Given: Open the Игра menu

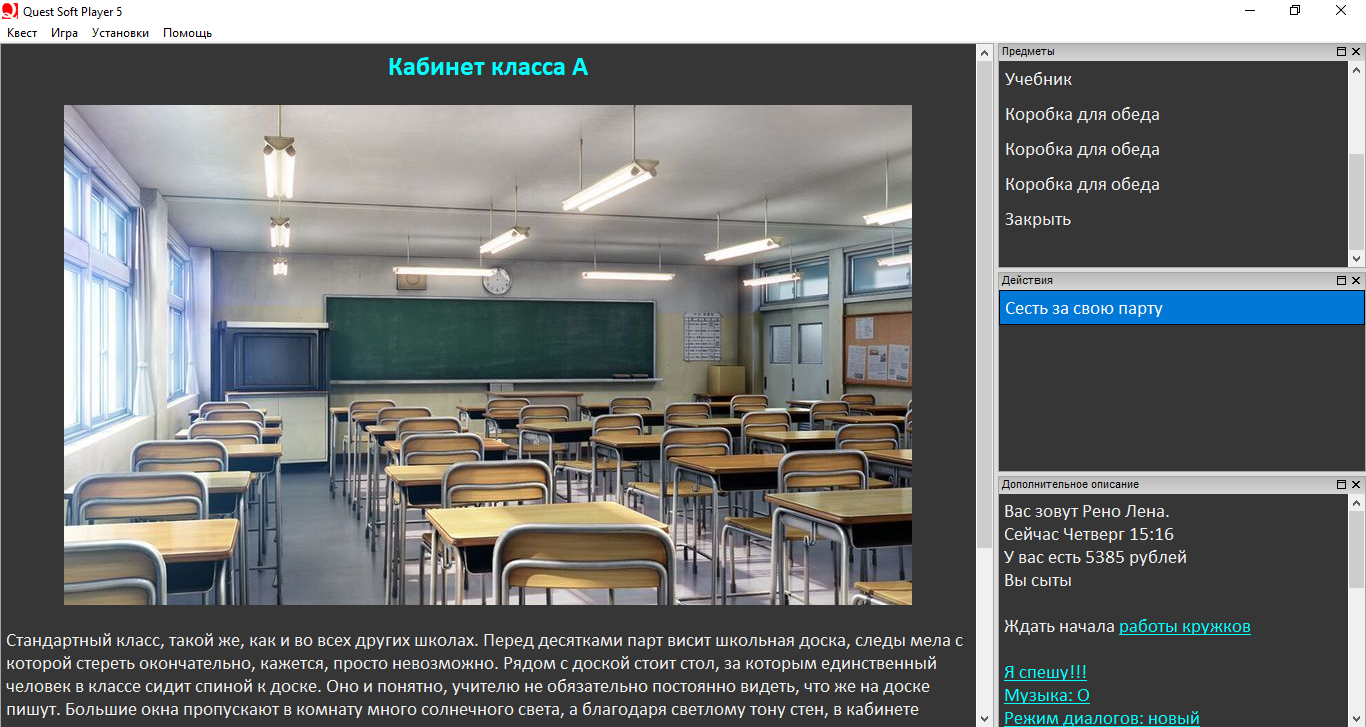Looking at the screenshot, I should [x=65, y=33].
